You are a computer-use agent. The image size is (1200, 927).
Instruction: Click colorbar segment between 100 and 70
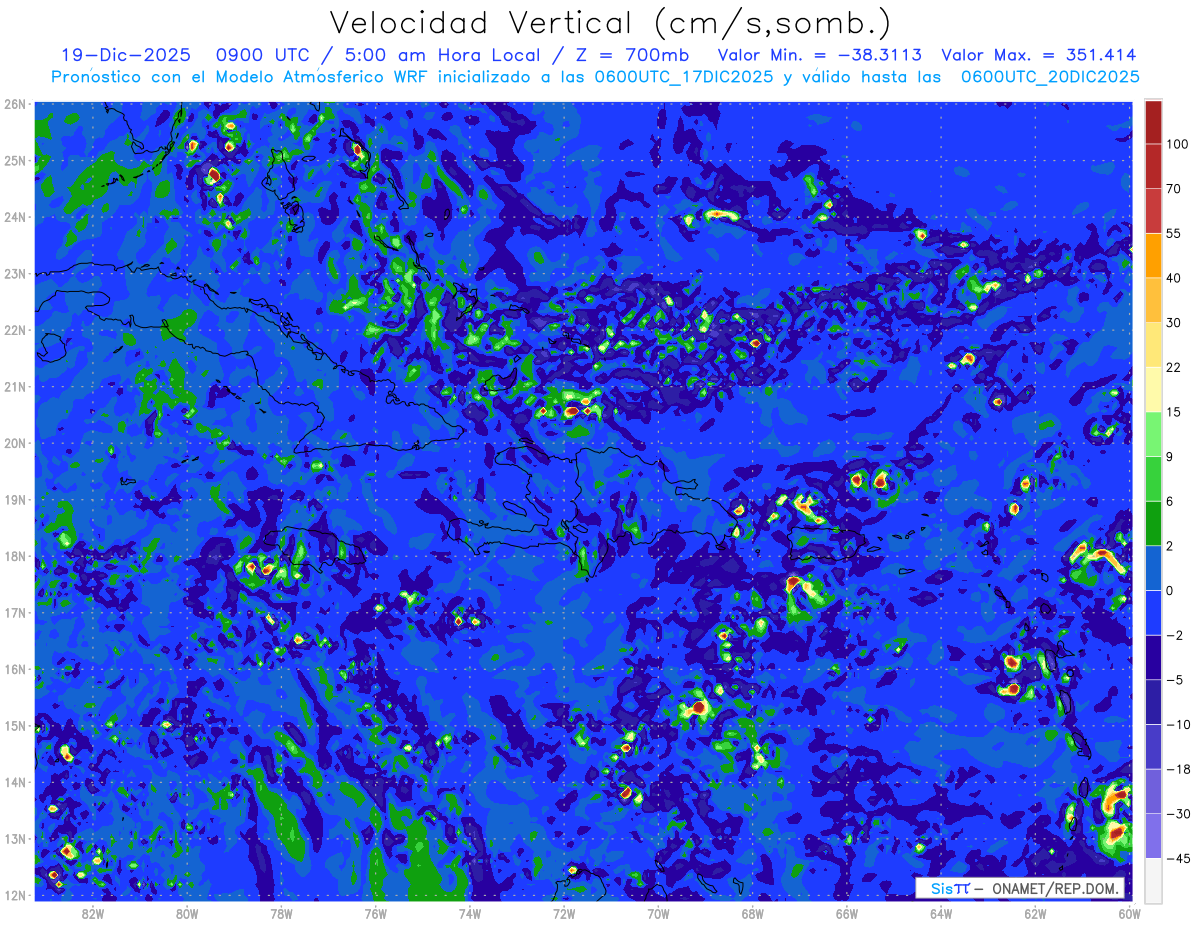(1153, 166)
